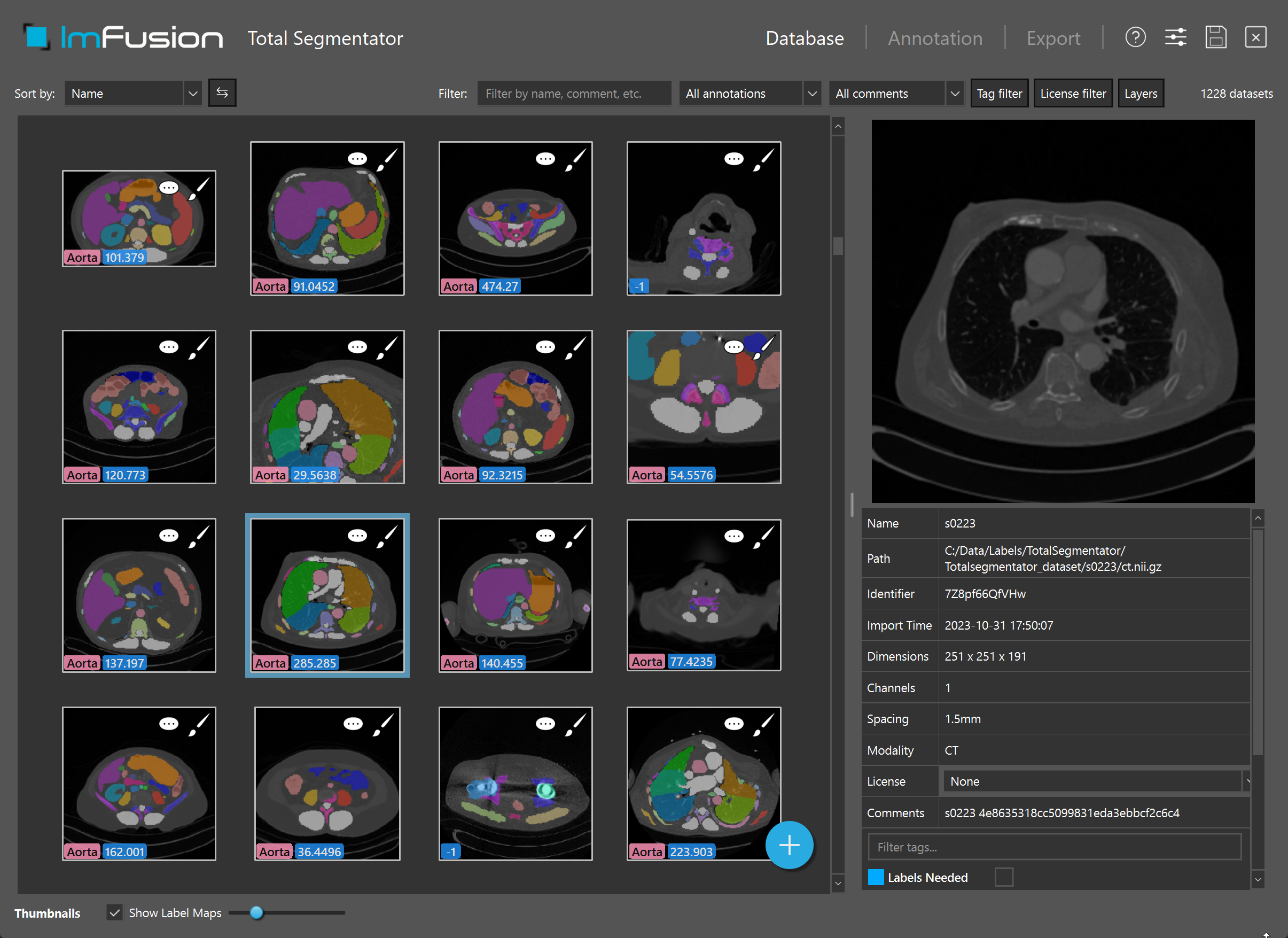This screenshot has height=938, width=1288.
Task: Click the blue plus add dataset button
Action: point(789,845)
